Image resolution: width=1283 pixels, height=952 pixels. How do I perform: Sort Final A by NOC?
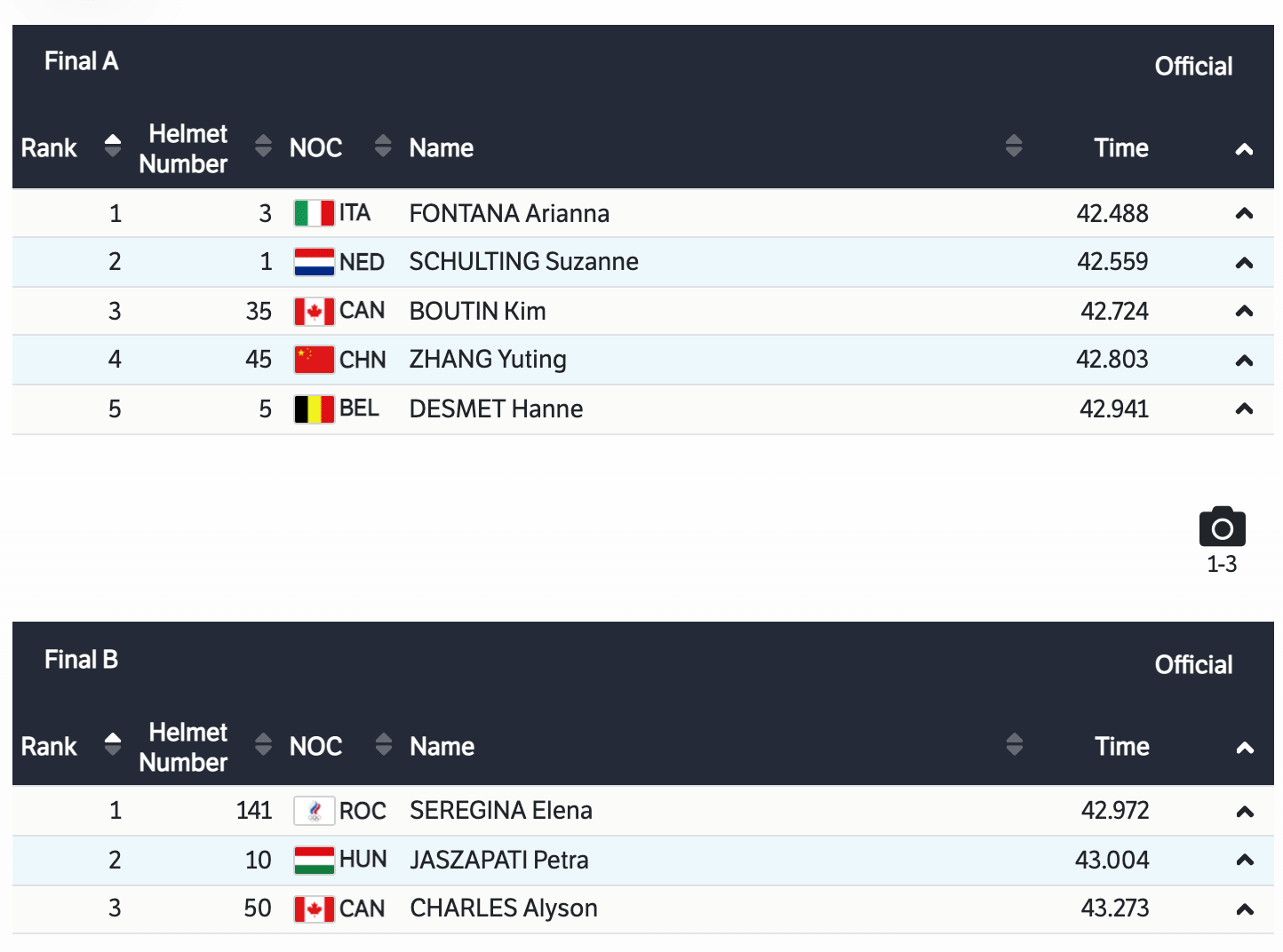pos(383,146)
